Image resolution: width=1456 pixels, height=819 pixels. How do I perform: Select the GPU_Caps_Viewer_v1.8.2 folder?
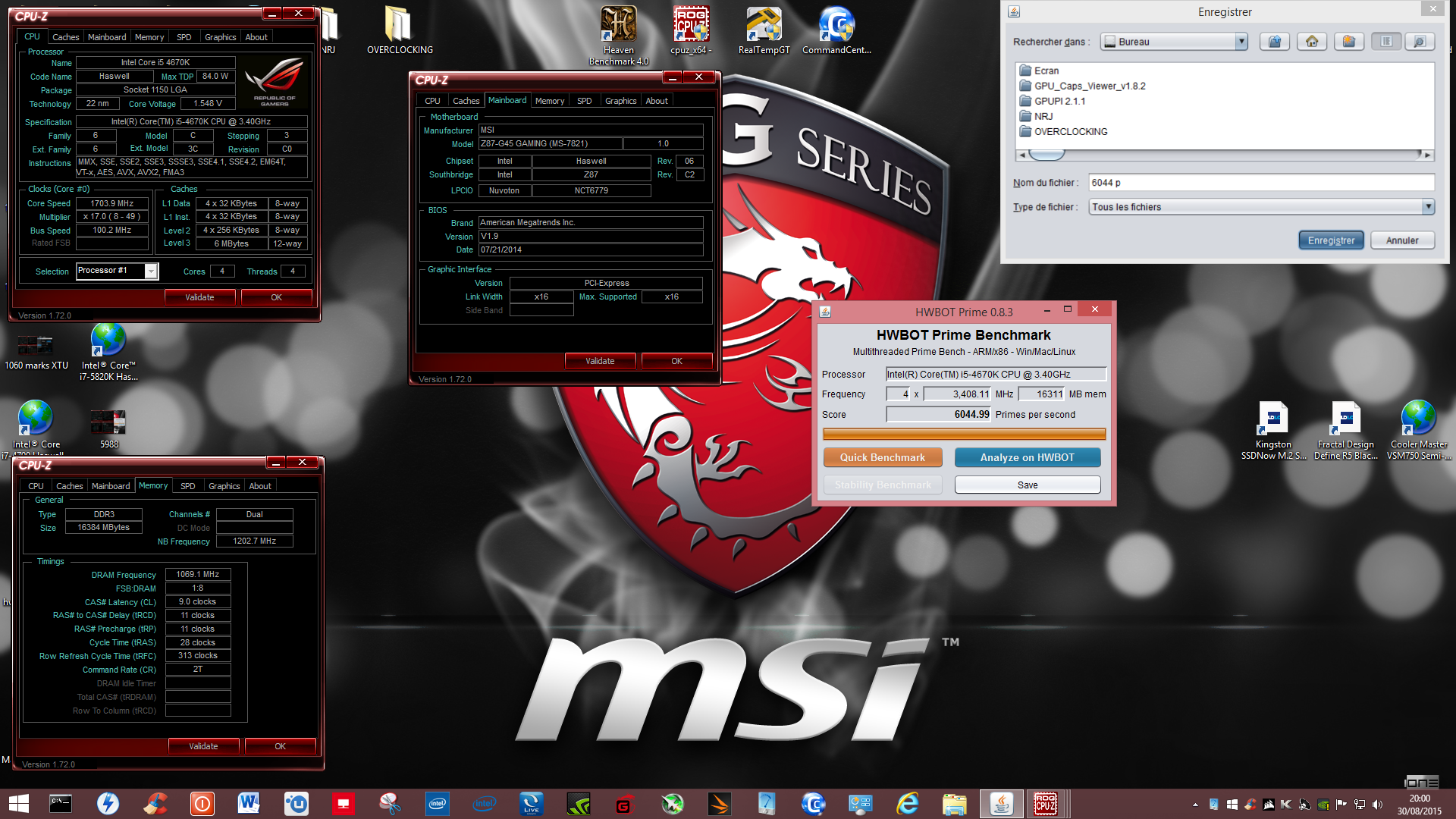[x=1082, y=86]
